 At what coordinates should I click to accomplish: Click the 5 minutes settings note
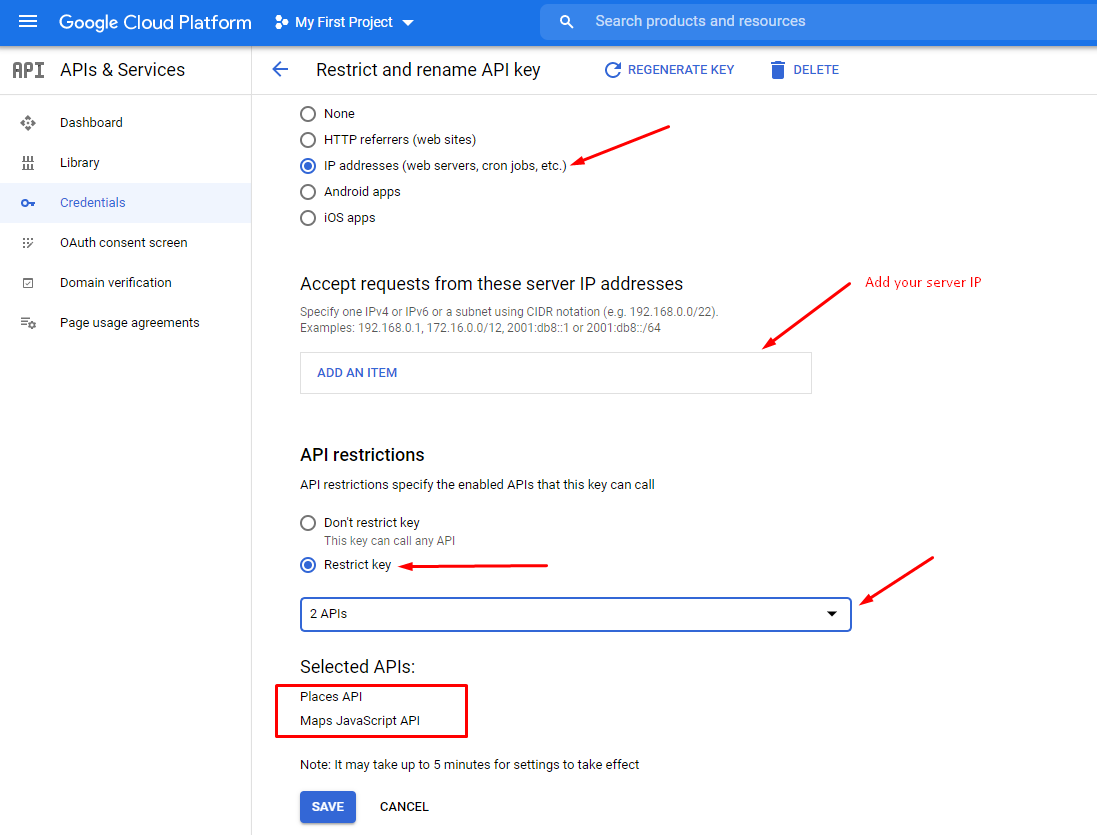click(x=469, y=765)
